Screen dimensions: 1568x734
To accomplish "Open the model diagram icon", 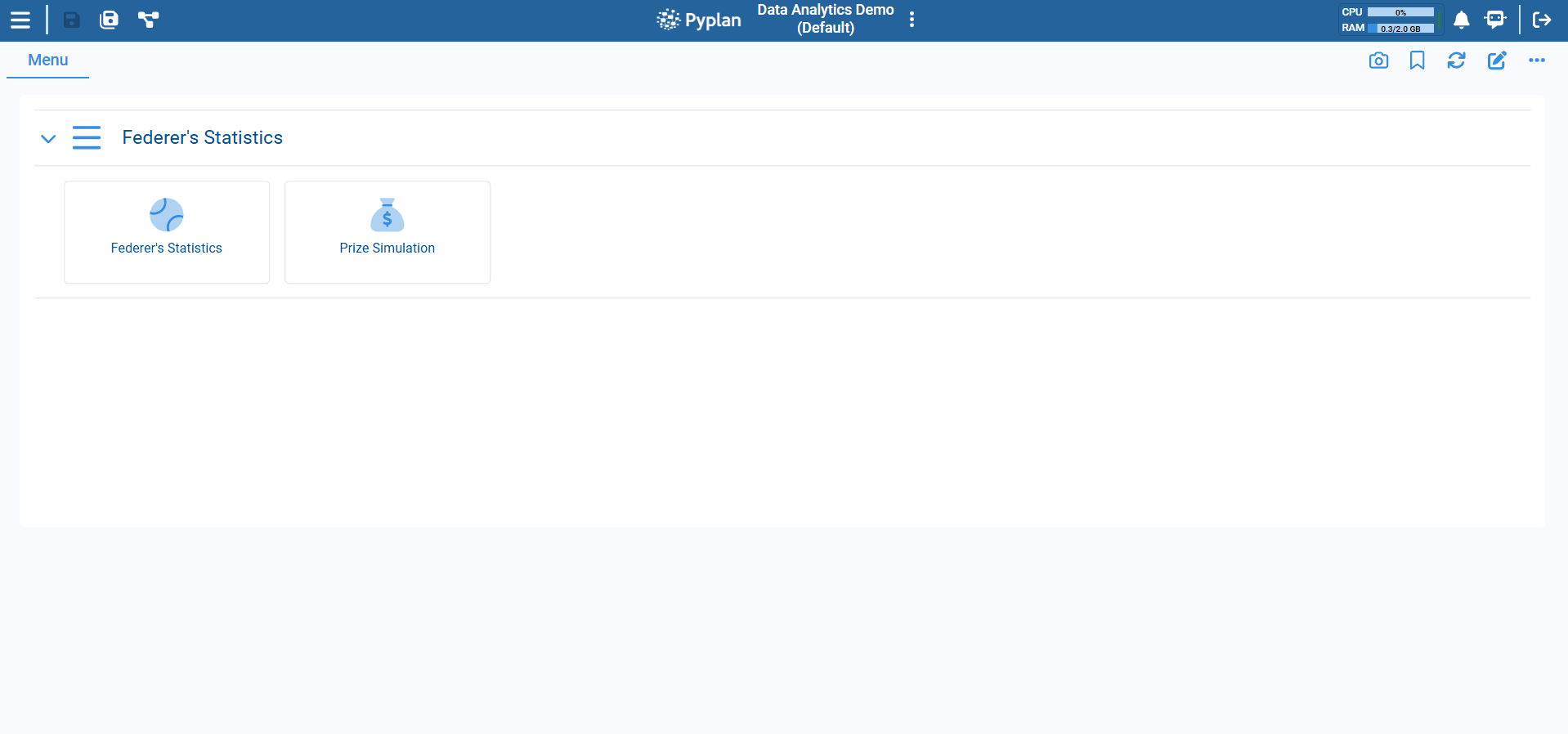I will (x=148, y=20).
